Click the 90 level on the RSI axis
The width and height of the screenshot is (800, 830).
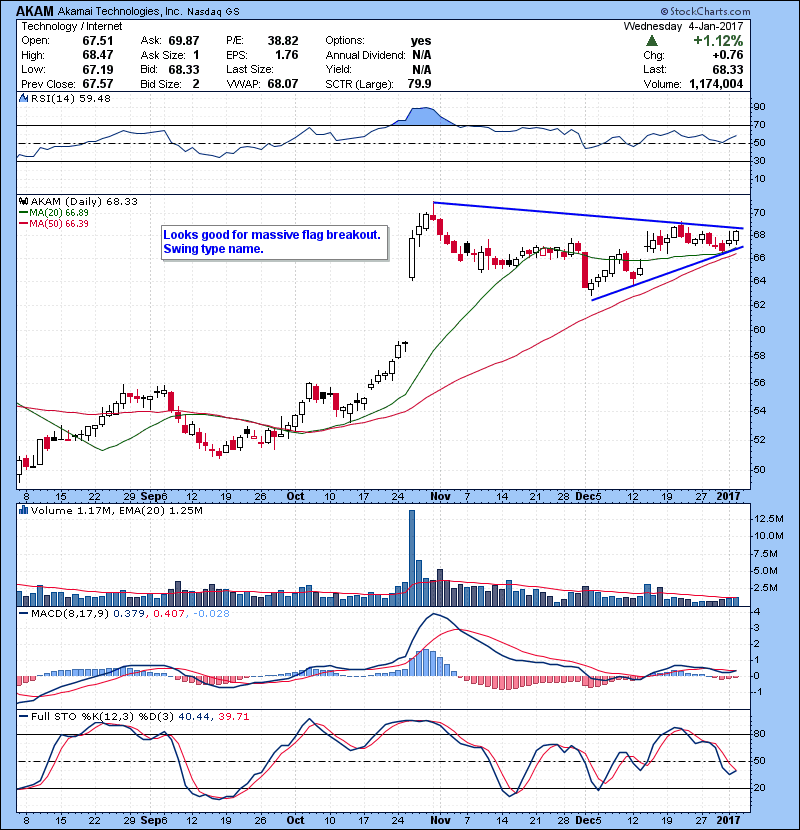(x=759, y=107)
